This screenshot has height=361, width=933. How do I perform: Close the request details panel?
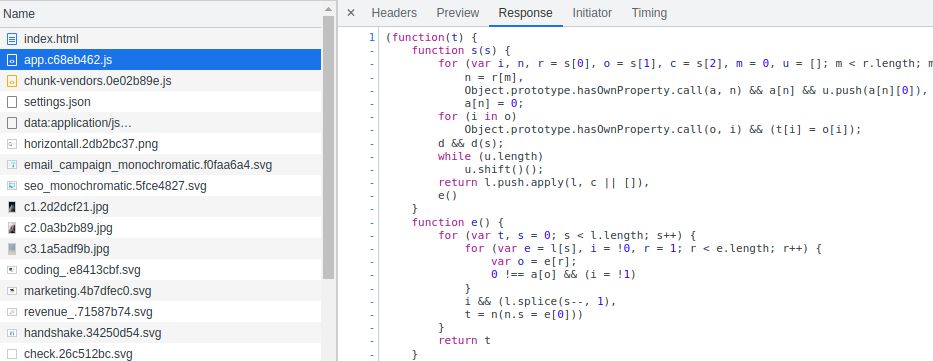click(x=351, y=13)
